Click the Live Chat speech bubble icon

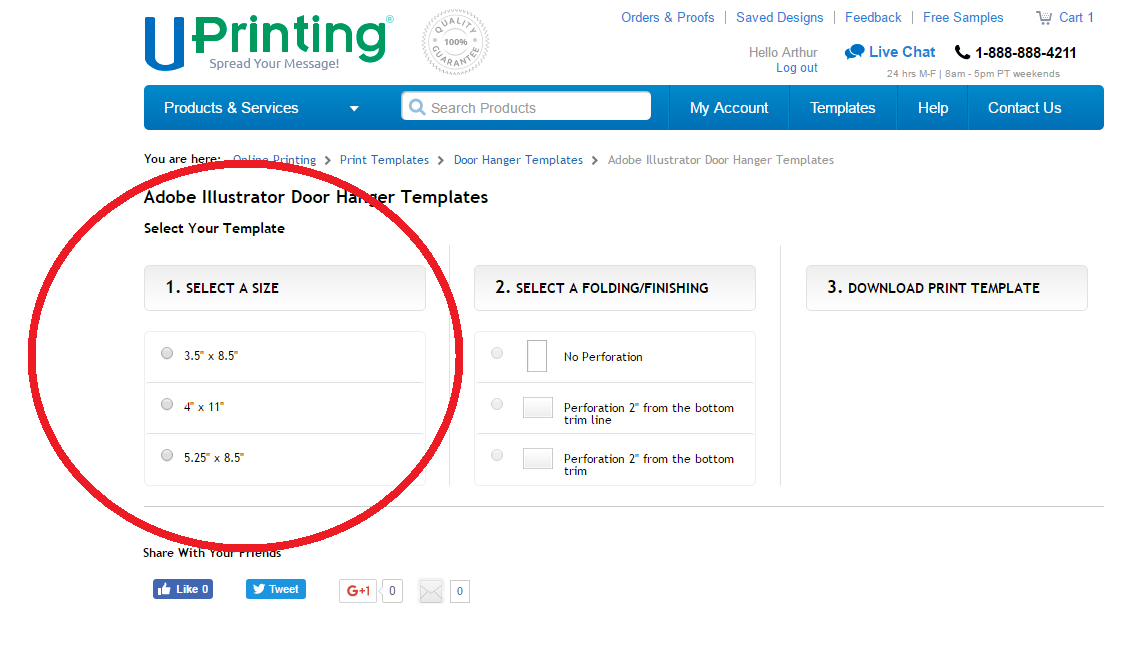click(855, 51)
